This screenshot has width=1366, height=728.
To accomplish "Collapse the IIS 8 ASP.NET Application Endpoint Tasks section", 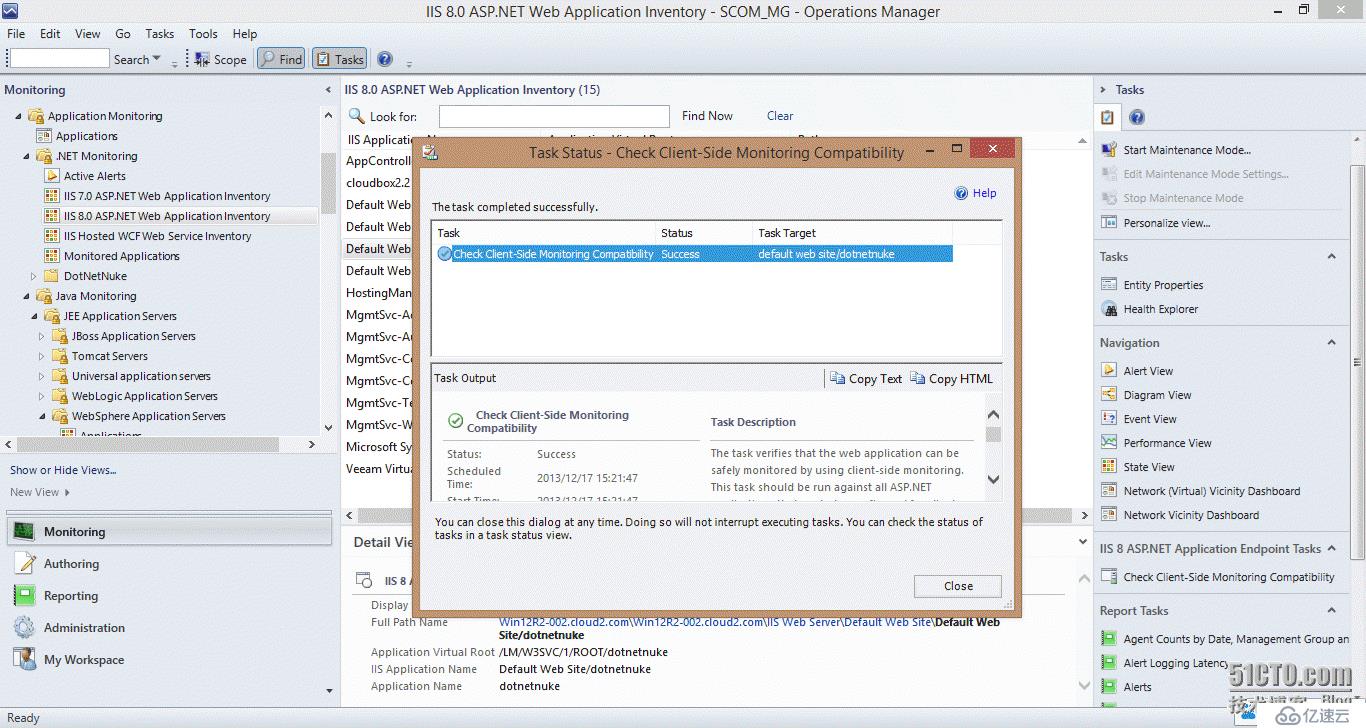I will coord(1331,549).
